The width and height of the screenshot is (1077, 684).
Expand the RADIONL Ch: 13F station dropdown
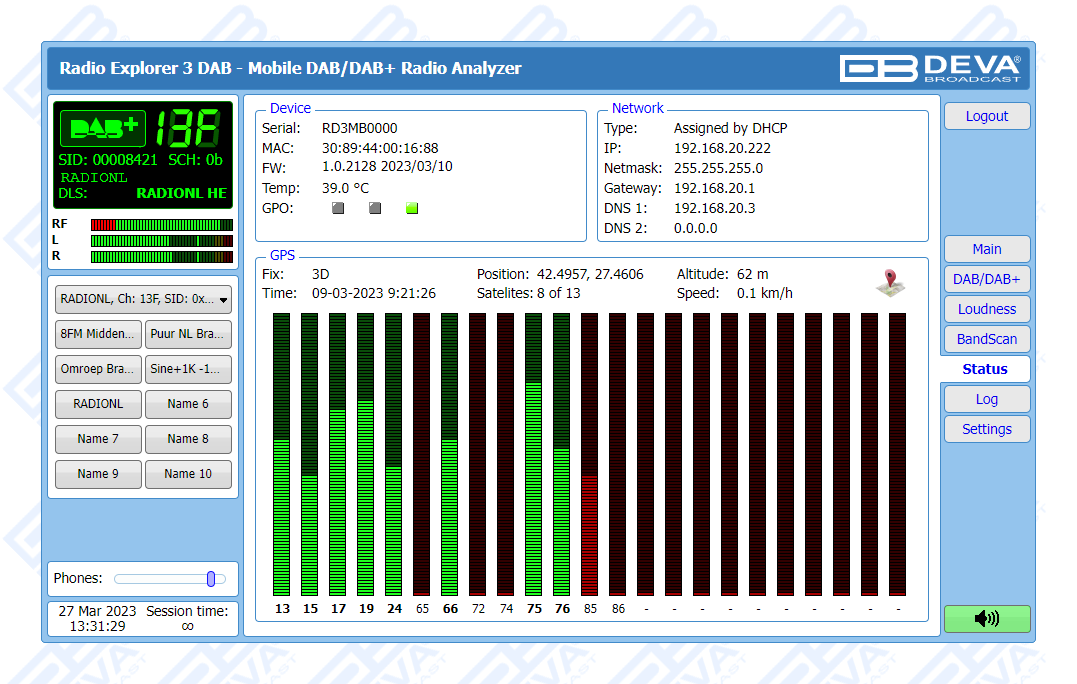144,298
